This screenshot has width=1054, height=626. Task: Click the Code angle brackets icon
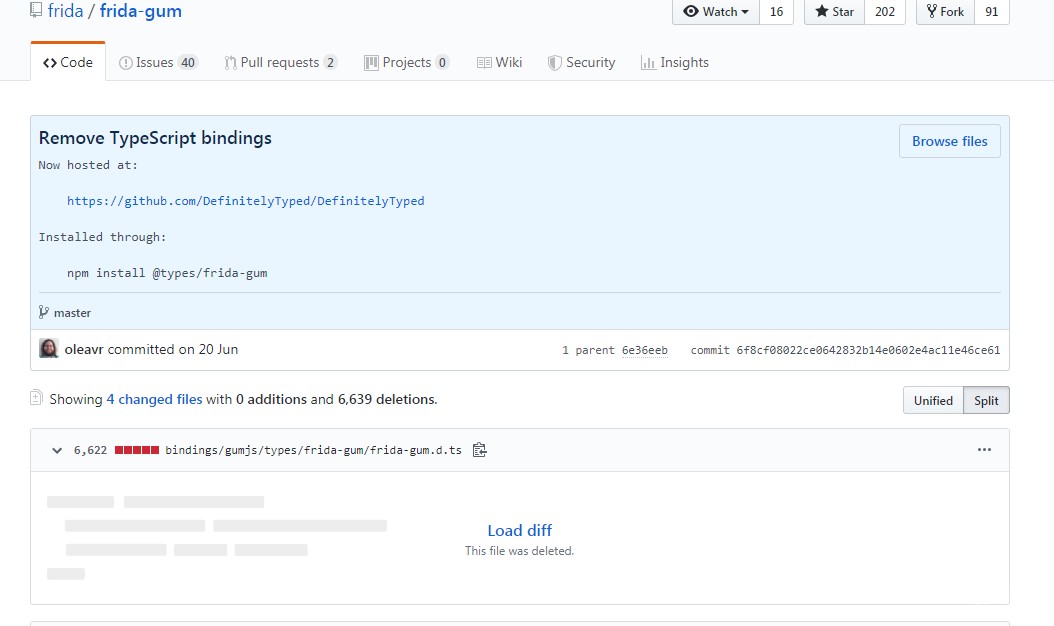point(50,63)
